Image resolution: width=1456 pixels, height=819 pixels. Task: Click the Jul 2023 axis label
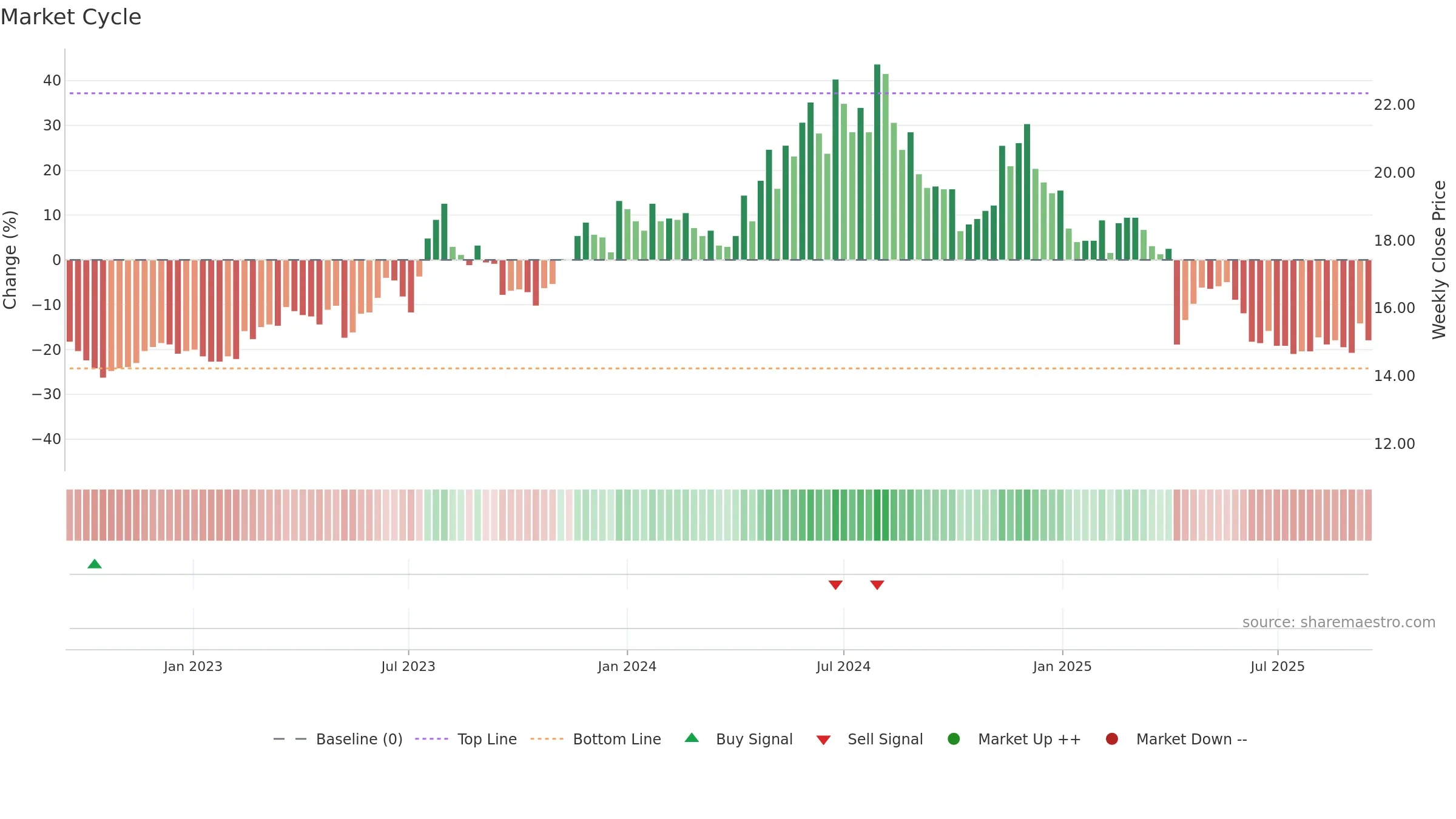pyautogui.click(x=408, y=666)
